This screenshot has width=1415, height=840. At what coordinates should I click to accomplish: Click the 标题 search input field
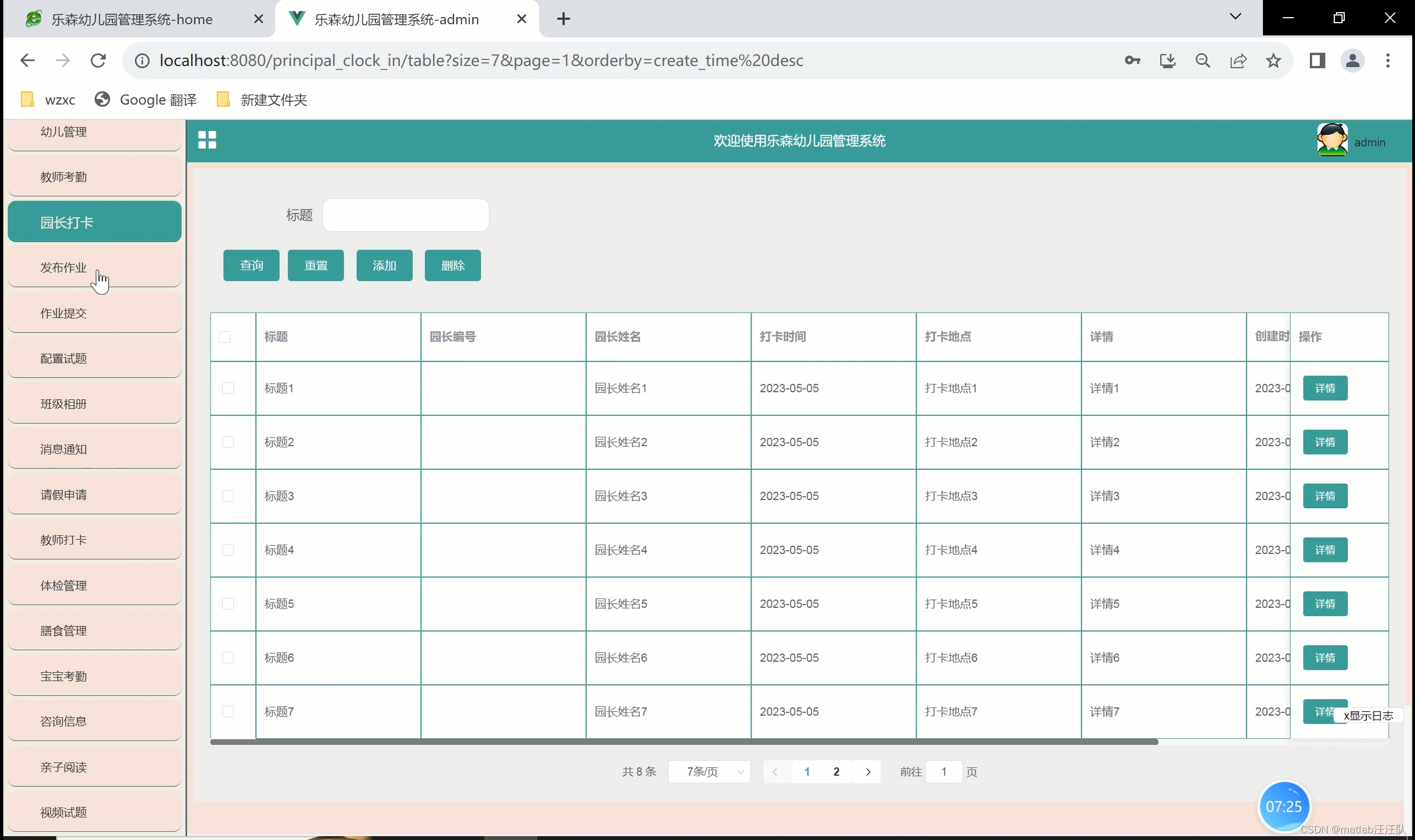click(x=405, y=215)
